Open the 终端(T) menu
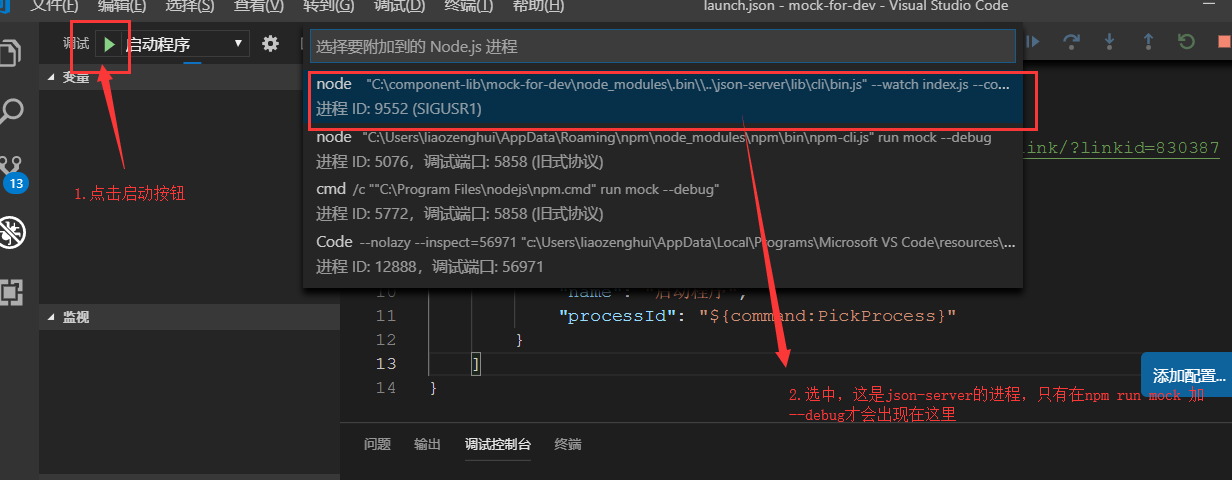This screenshot has width=1232, height=480. [x=468, y=6]
